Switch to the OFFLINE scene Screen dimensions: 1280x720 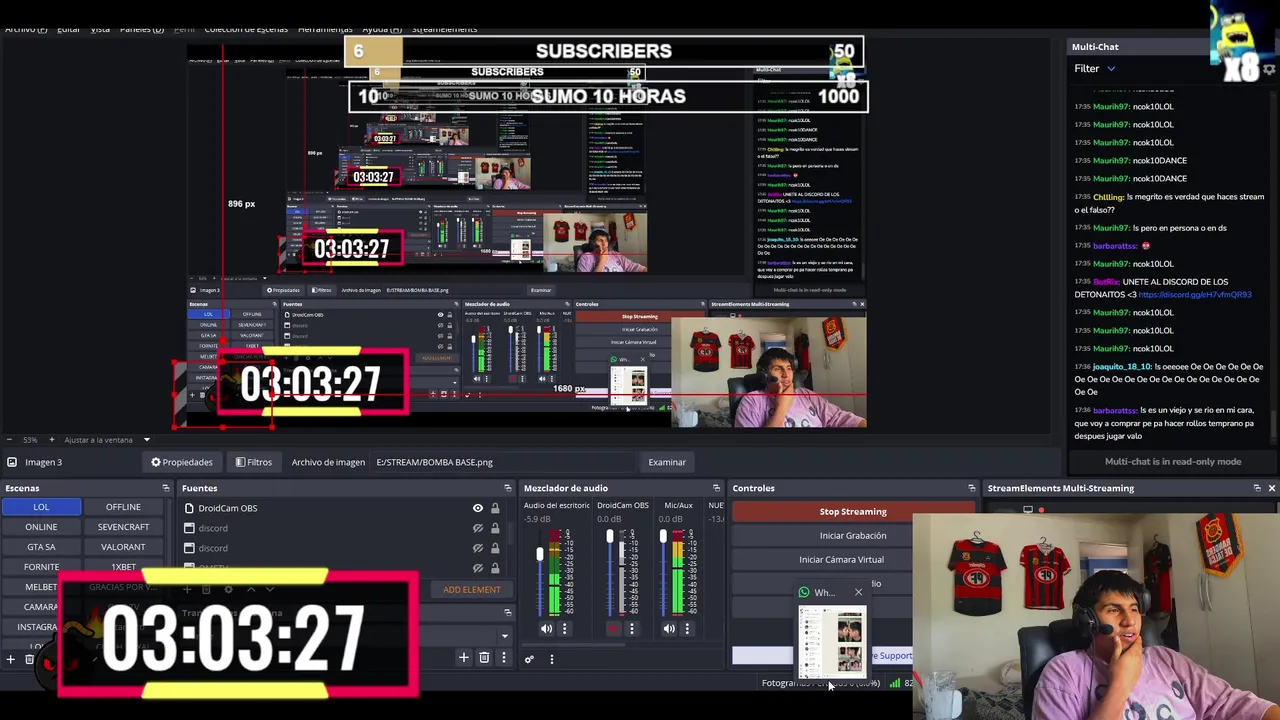click(123, 507)
